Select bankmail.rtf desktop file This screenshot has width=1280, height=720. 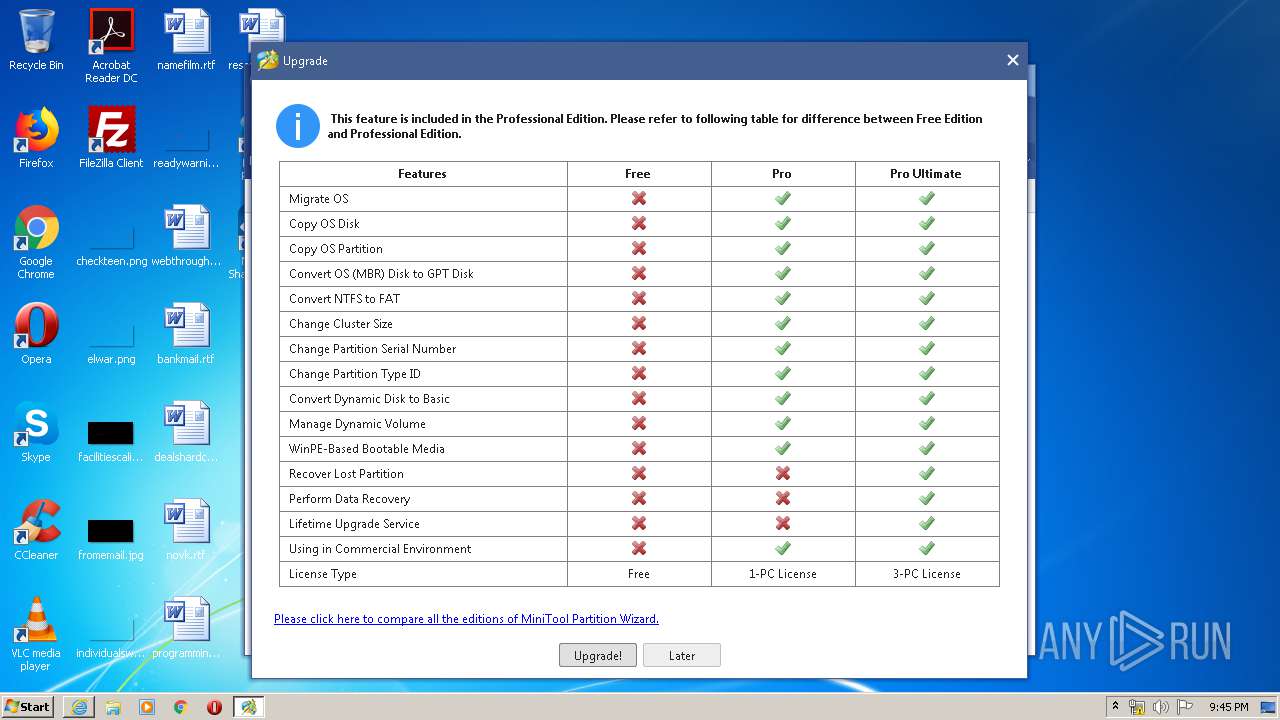[186, 334]
